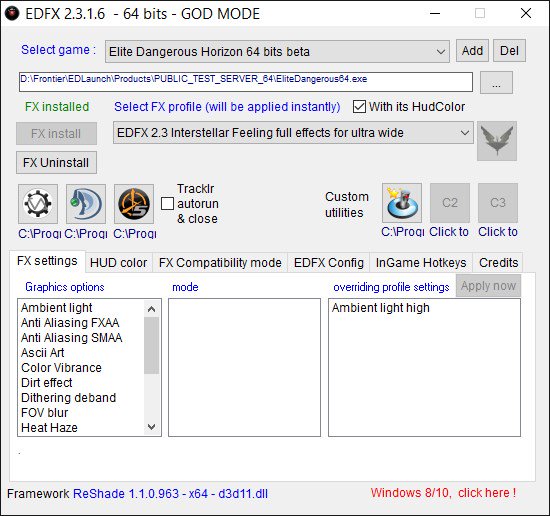Viewport: 550px width, 516px height.
Task: Click the C2 custom utility slot
Action: coord(450,203)
